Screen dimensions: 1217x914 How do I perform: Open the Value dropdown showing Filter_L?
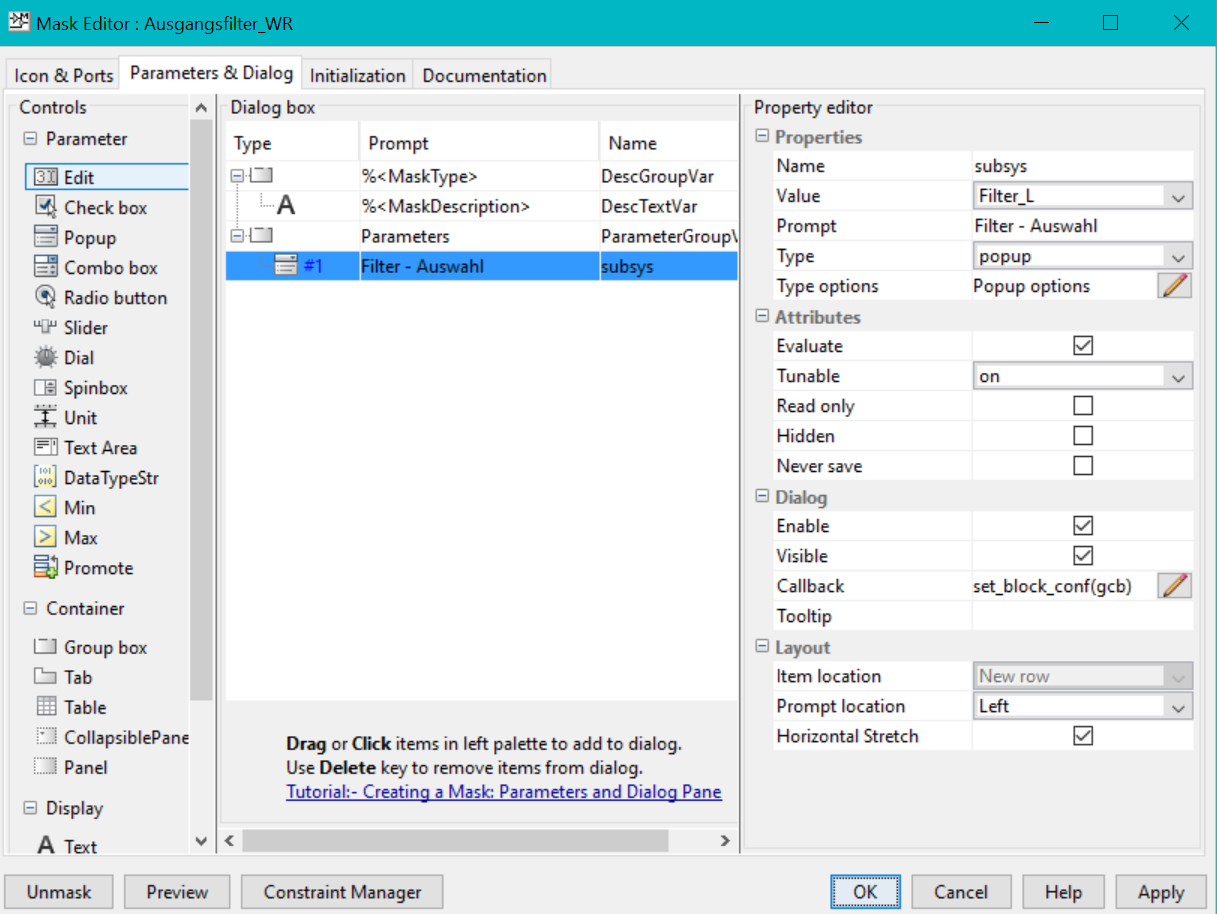click(1083, 196)
